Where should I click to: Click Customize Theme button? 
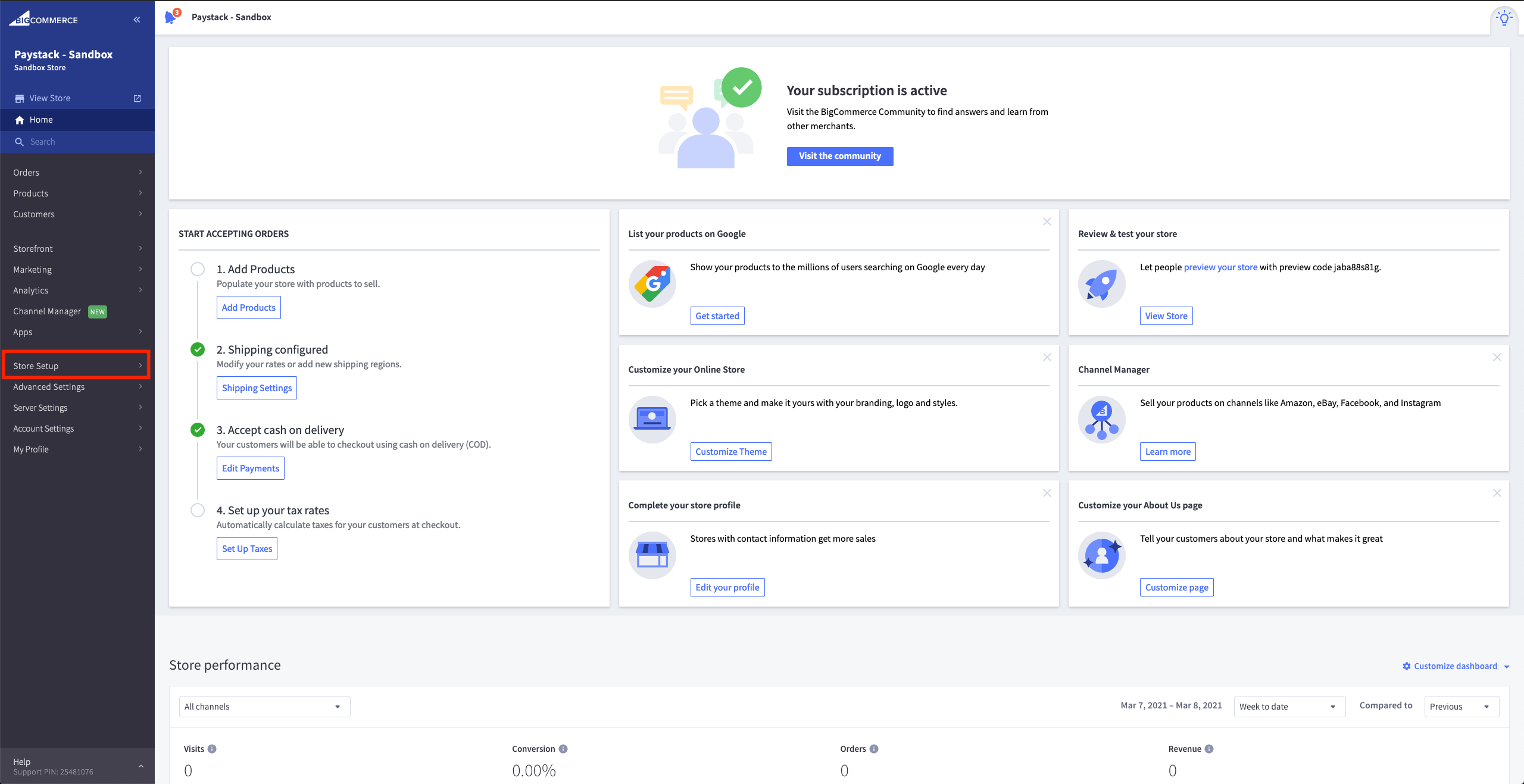(731, 452)
